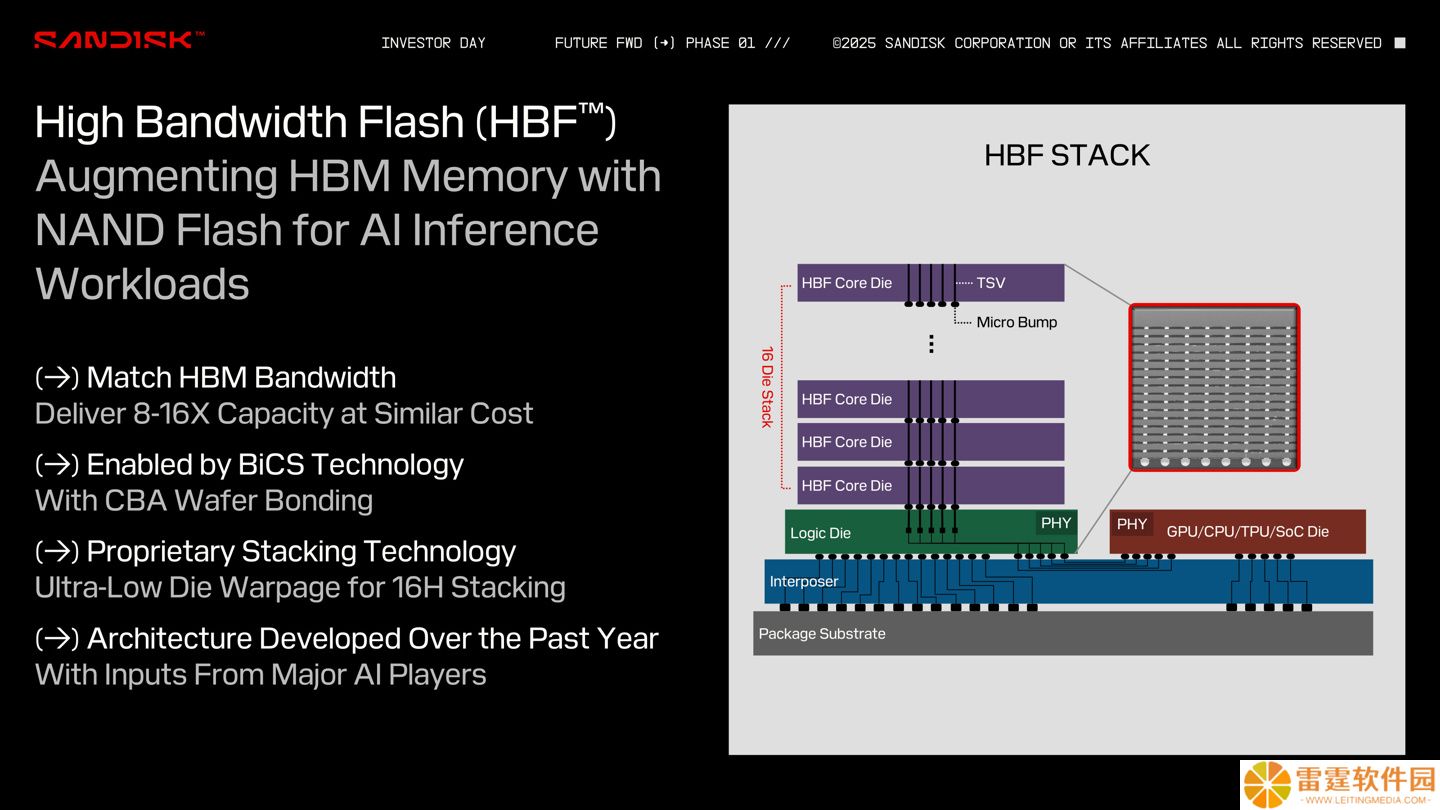Screen dimensions: 1440x810
Task: Click the arrow icon before Enabled by BiCS Technology
Action: (57, 465)
